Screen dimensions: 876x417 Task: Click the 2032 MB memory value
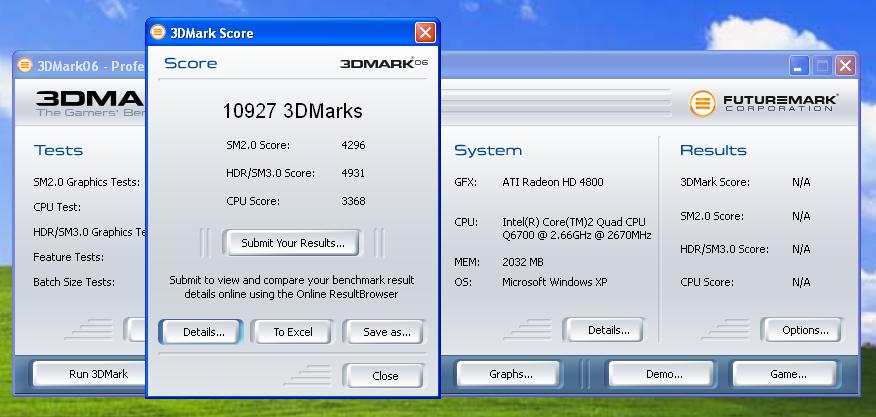[523, 262]
